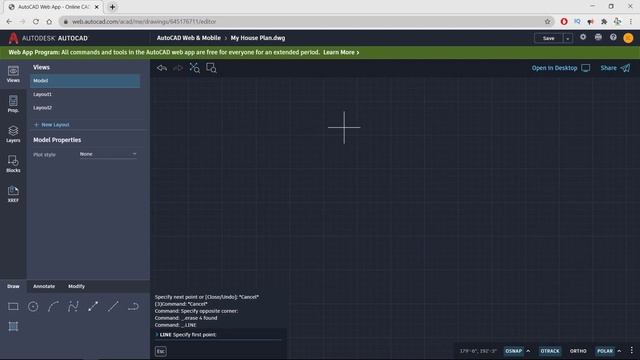640x360 pixels.
Task: Click the Save button
Action: click(549, 38)
